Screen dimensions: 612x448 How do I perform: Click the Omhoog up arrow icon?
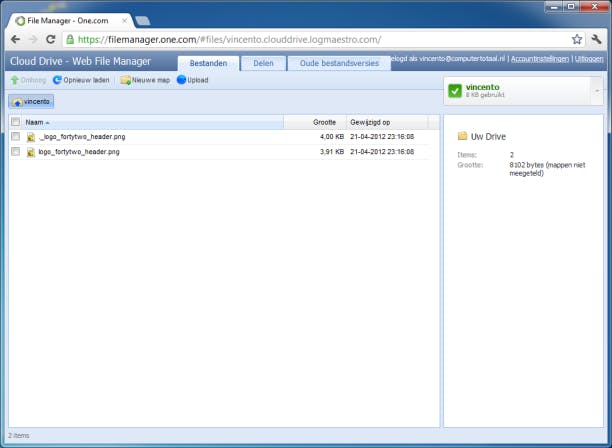(x=15, y=80)
